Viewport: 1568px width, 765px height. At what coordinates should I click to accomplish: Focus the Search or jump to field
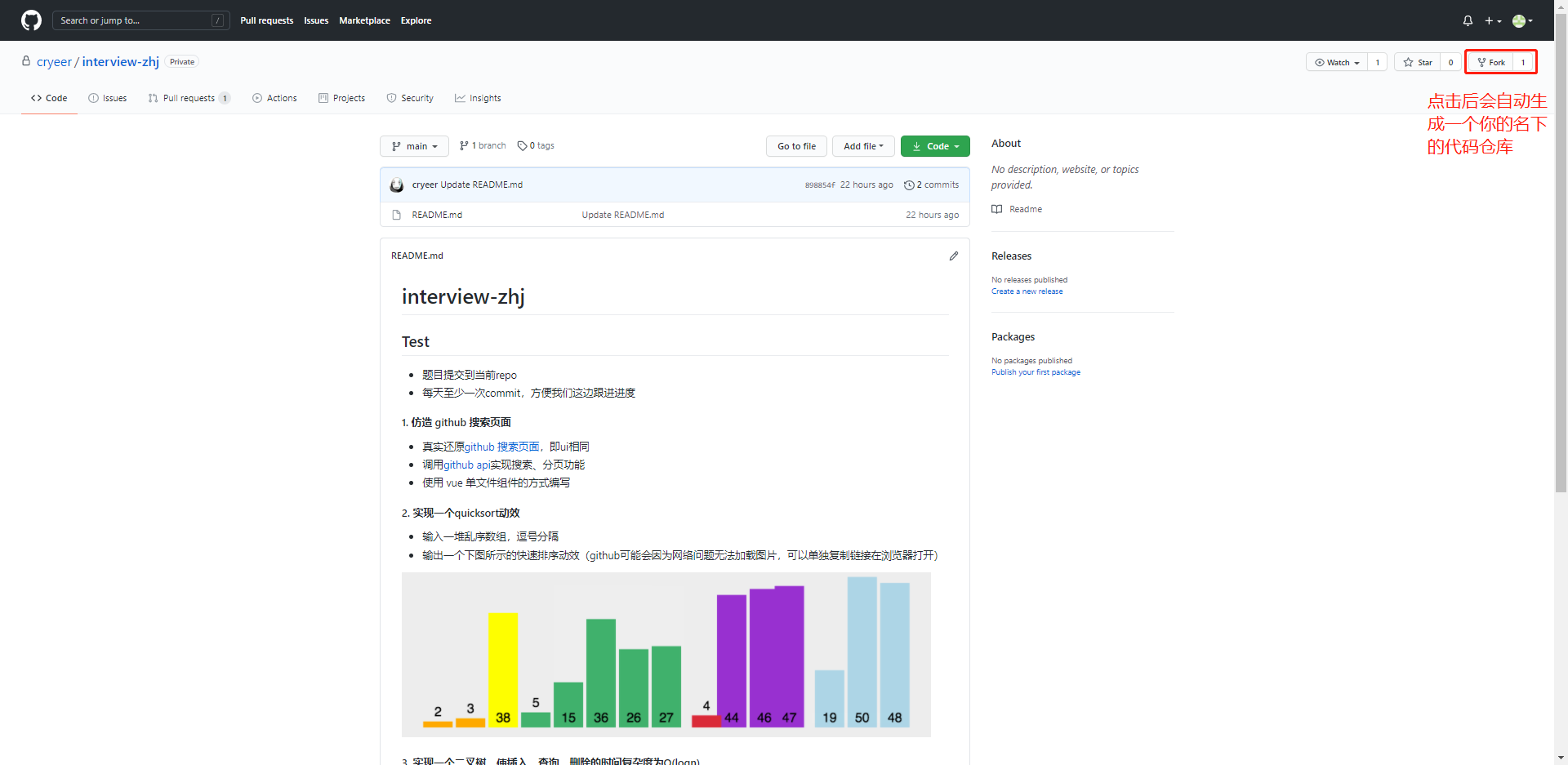tap(140, 20)
